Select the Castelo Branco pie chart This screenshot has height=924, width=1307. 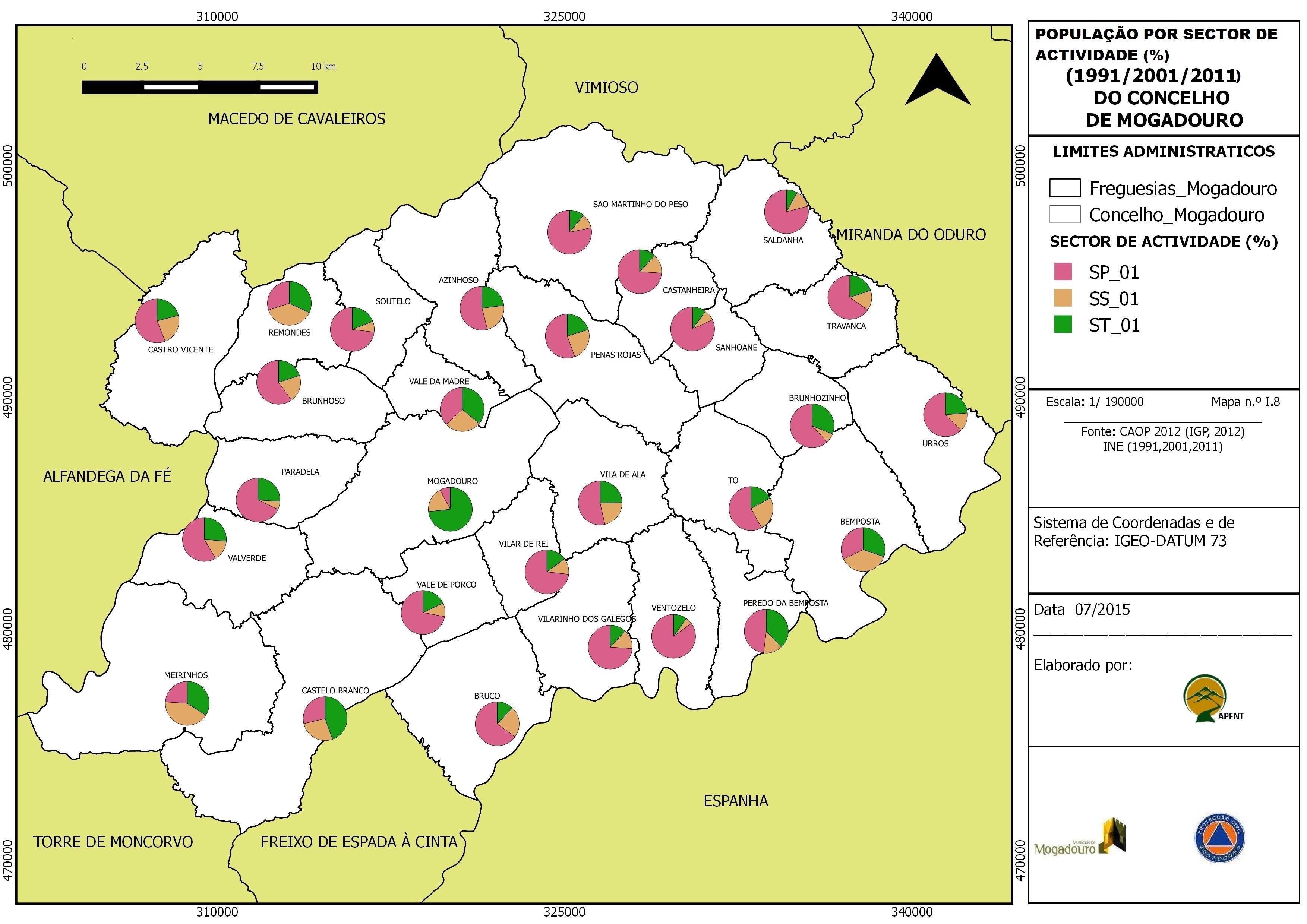(x=325, y=718)
